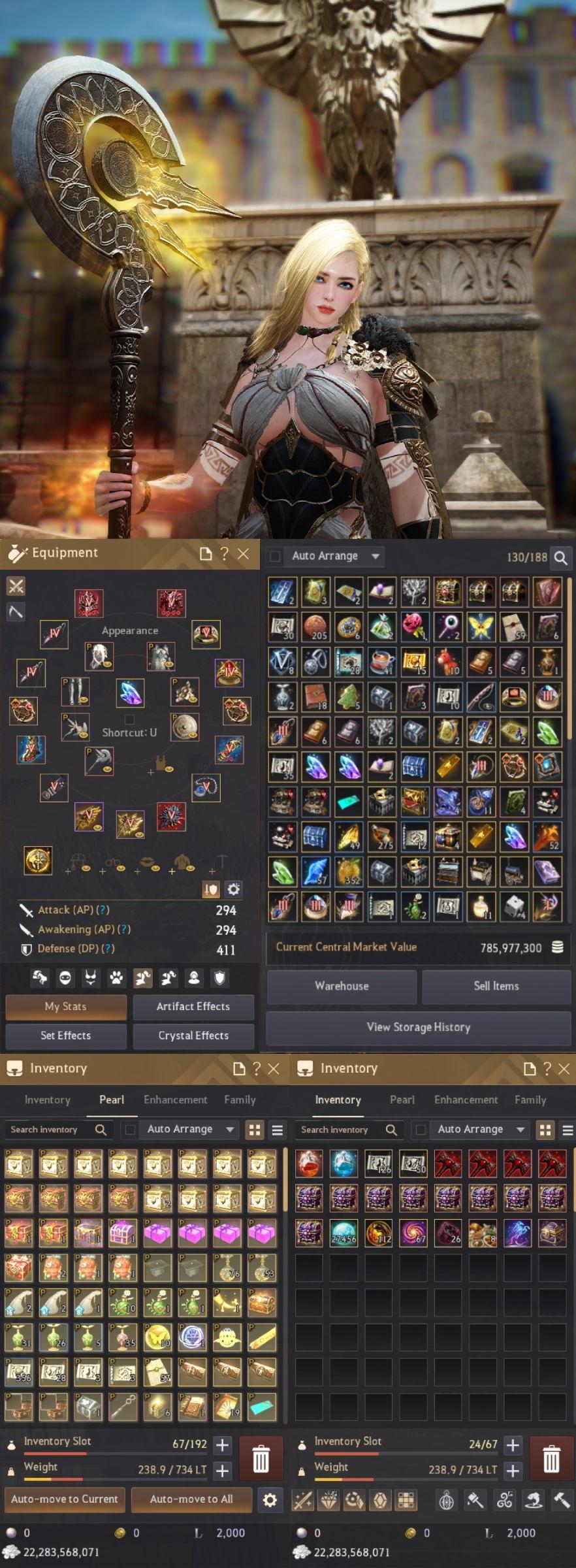Click the crossed swords icon in Equipment panel
Screen dimensions: 576x1568
[16, 585]
